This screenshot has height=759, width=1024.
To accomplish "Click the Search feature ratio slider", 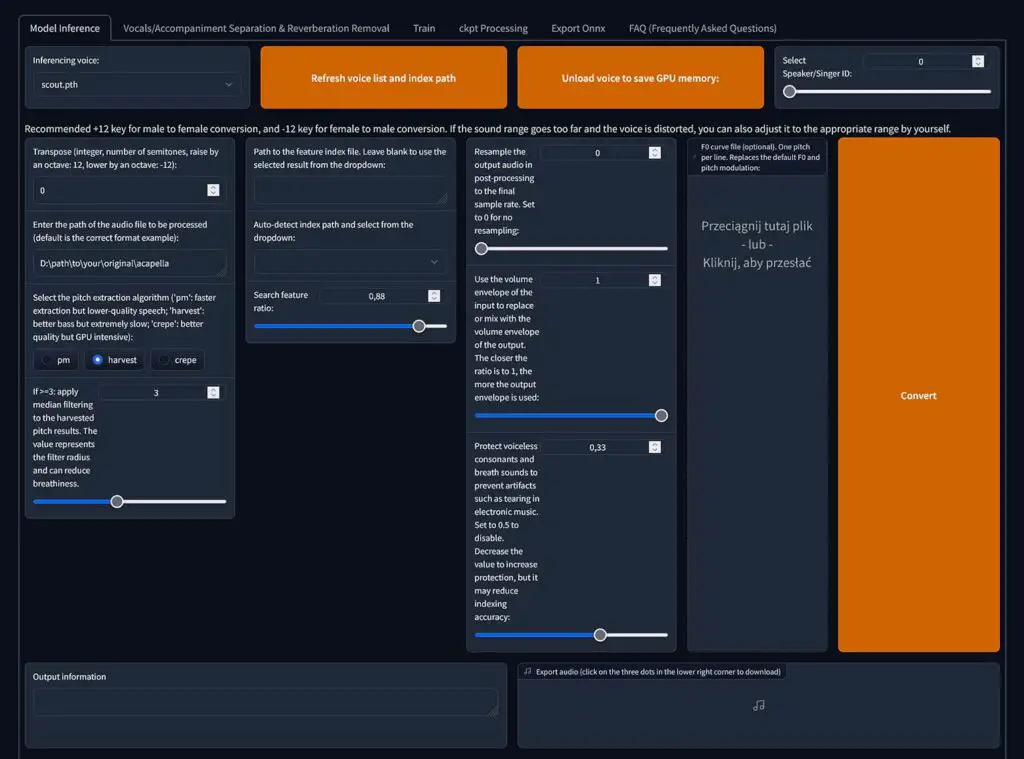I will click(350, 326).
